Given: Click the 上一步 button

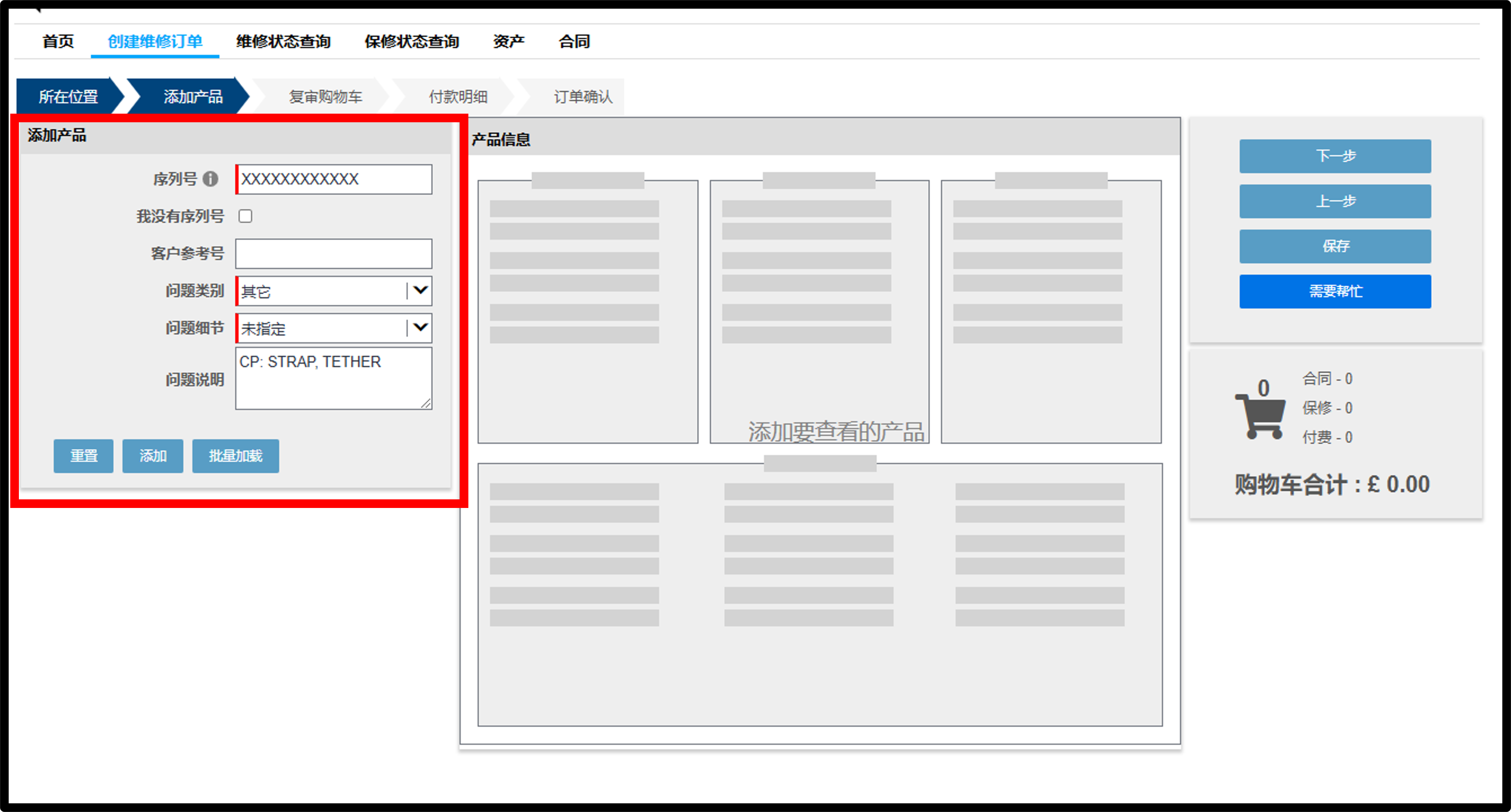Looking at the screenshot, I should click(1335, 201).
